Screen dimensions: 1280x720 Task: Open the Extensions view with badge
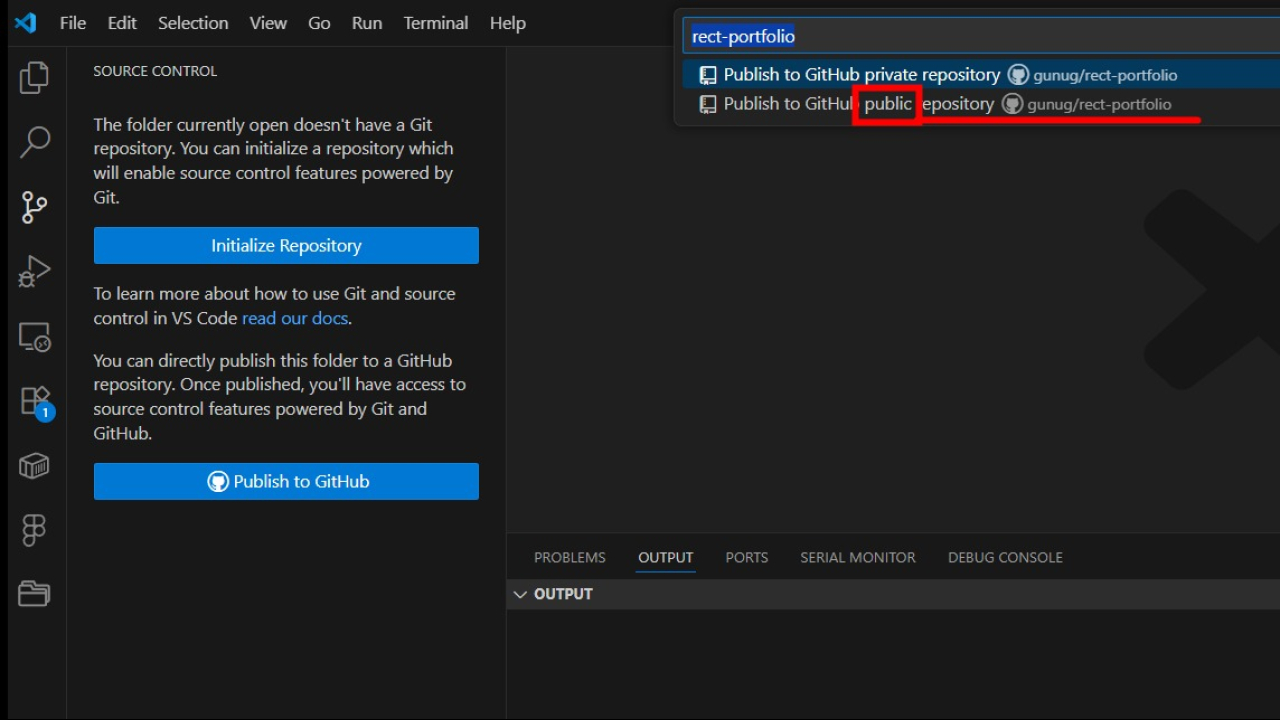35,402
